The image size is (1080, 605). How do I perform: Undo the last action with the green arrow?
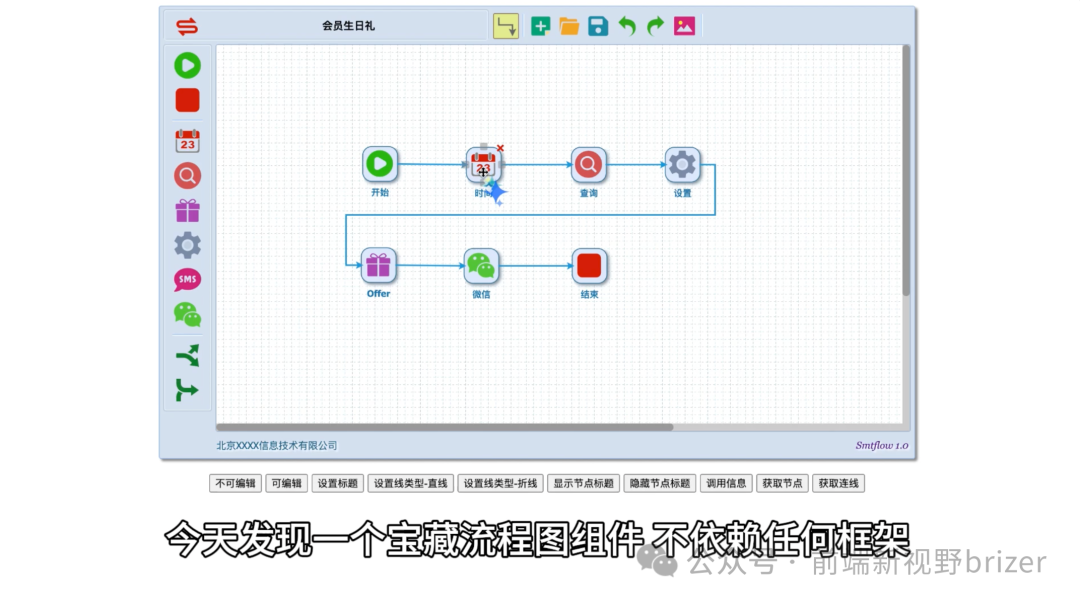point(627,26)
